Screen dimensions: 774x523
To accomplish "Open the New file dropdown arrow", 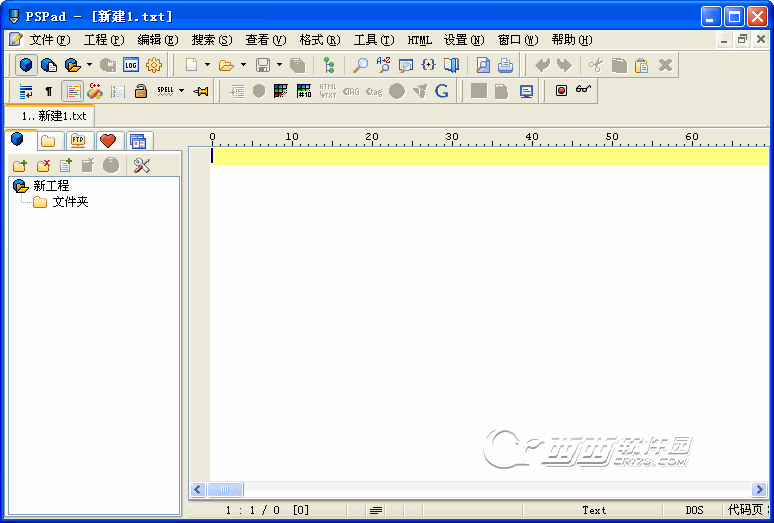I will [207, 65].
